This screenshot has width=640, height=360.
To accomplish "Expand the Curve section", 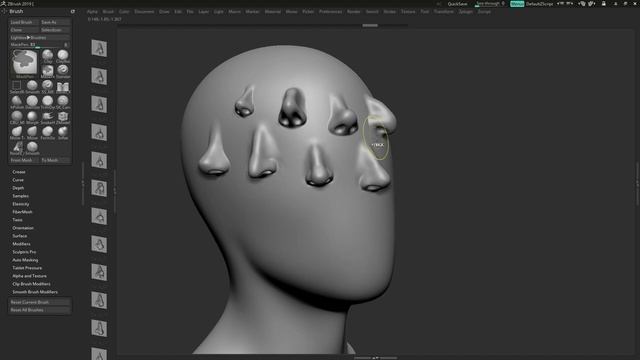I will tap(18, 180).
